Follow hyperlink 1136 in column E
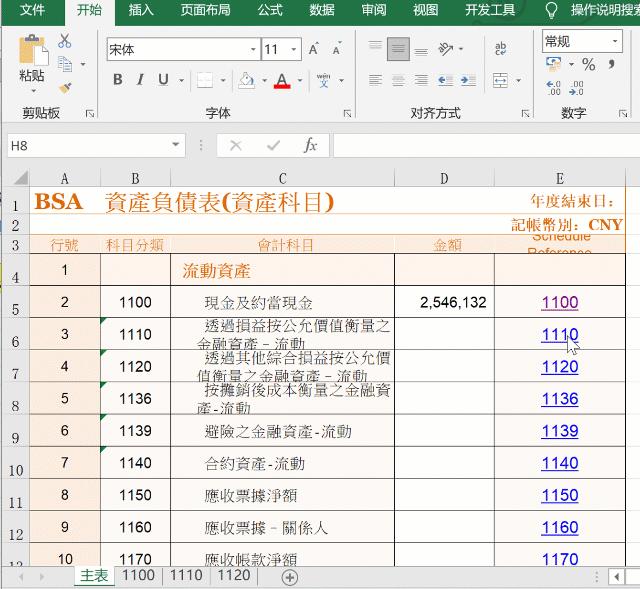The image size is (640, 589). pyautogui.click(x=560, y=399)
